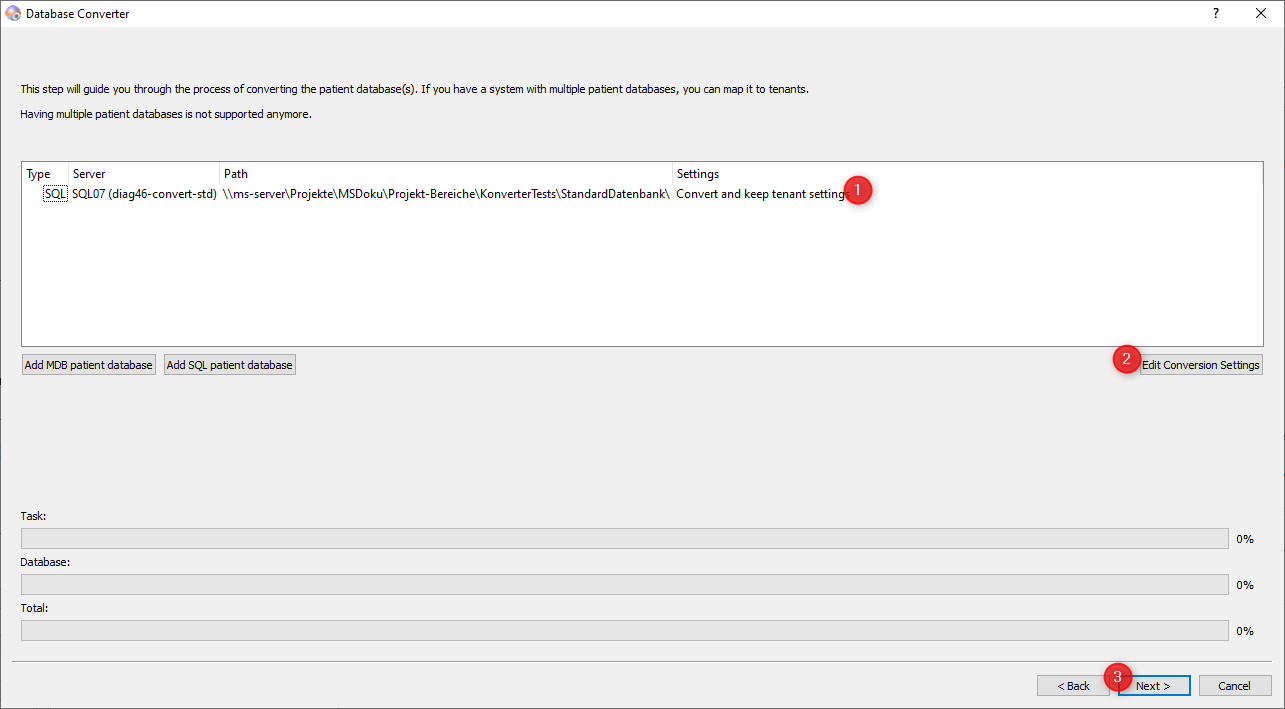
Task: Go back with the Back button
Action: [1073, 686]
